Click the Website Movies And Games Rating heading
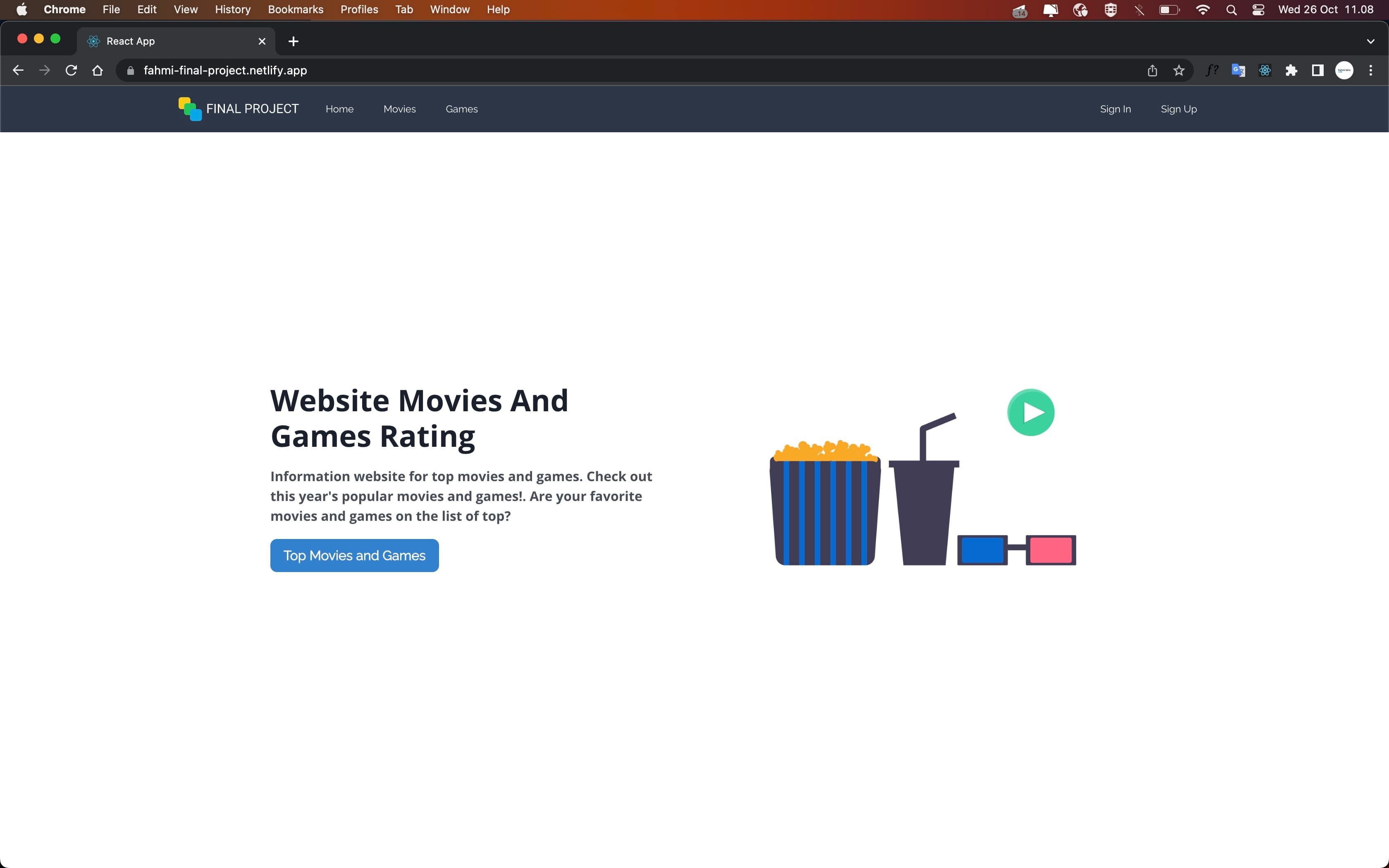 (420, 418)
